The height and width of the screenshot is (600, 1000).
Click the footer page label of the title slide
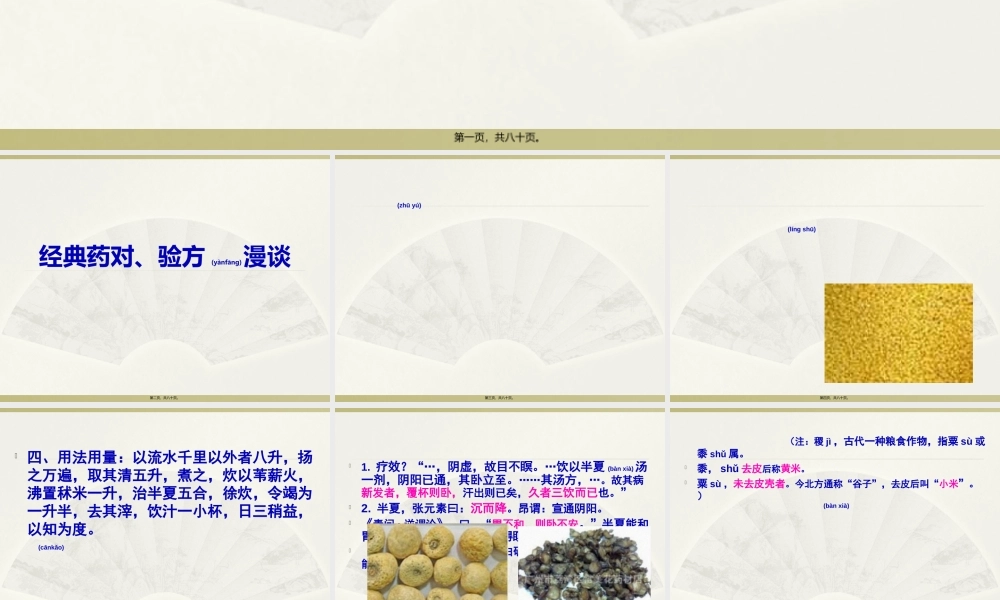[164, 398]
